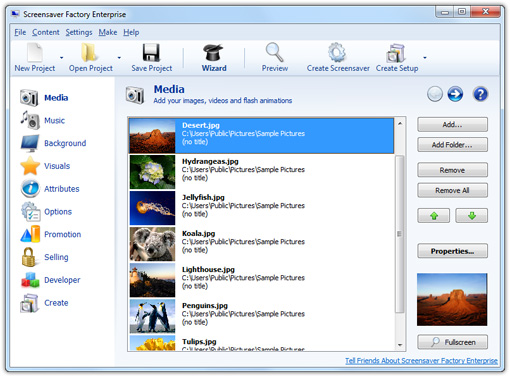The width and height of the screenshot is (510, 377).
Task: Expand the Open Project dropdown arrow
Action: pos(119,58)
